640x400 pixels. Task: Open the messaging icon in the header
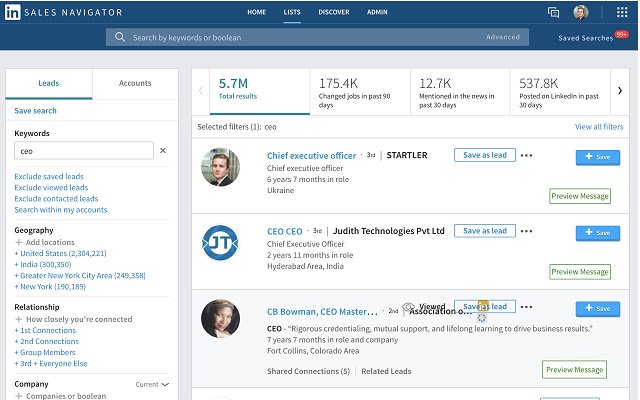point(553,12)
